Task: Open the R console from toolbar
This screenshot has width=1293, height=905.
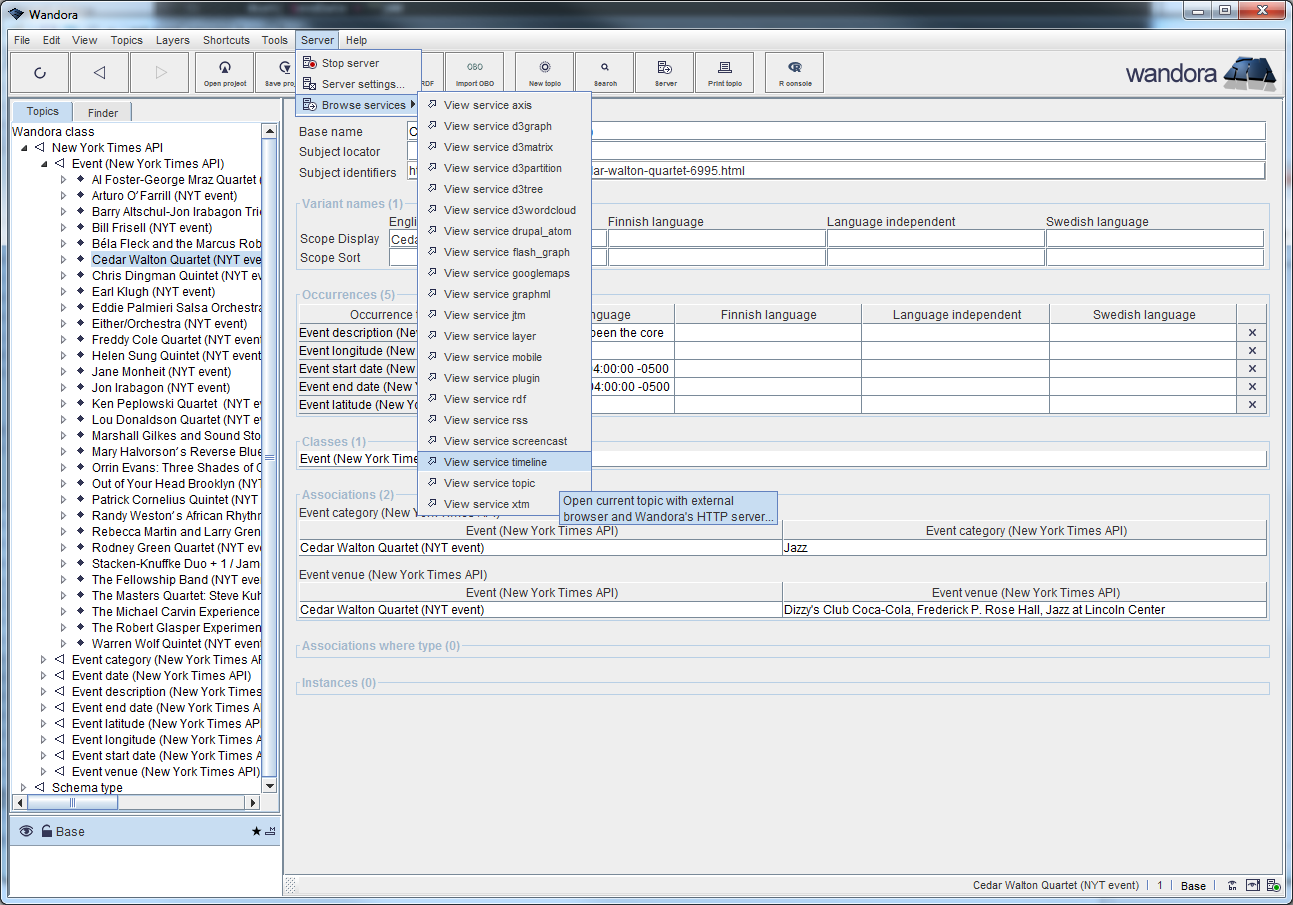Action: (794, 72)
